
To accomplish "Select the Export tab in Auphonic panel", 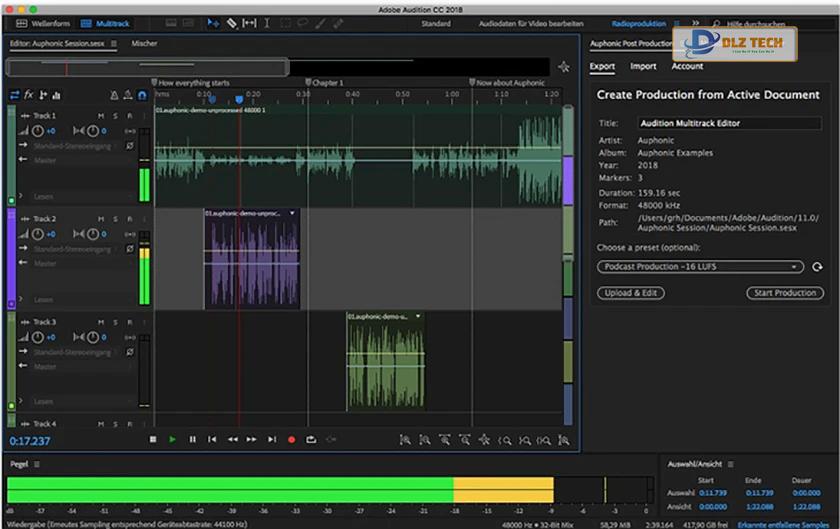I will 602,66.
